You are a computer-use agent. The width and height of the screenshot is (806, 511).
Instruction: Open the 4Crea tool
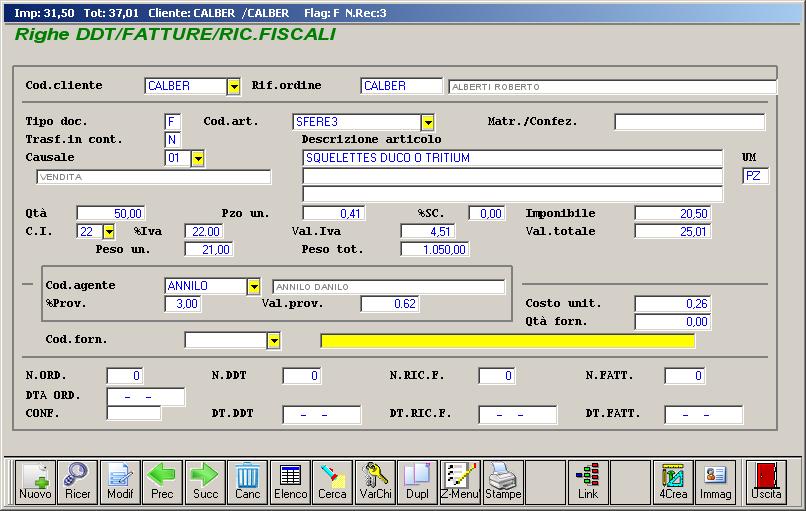(x=673, y=482)
